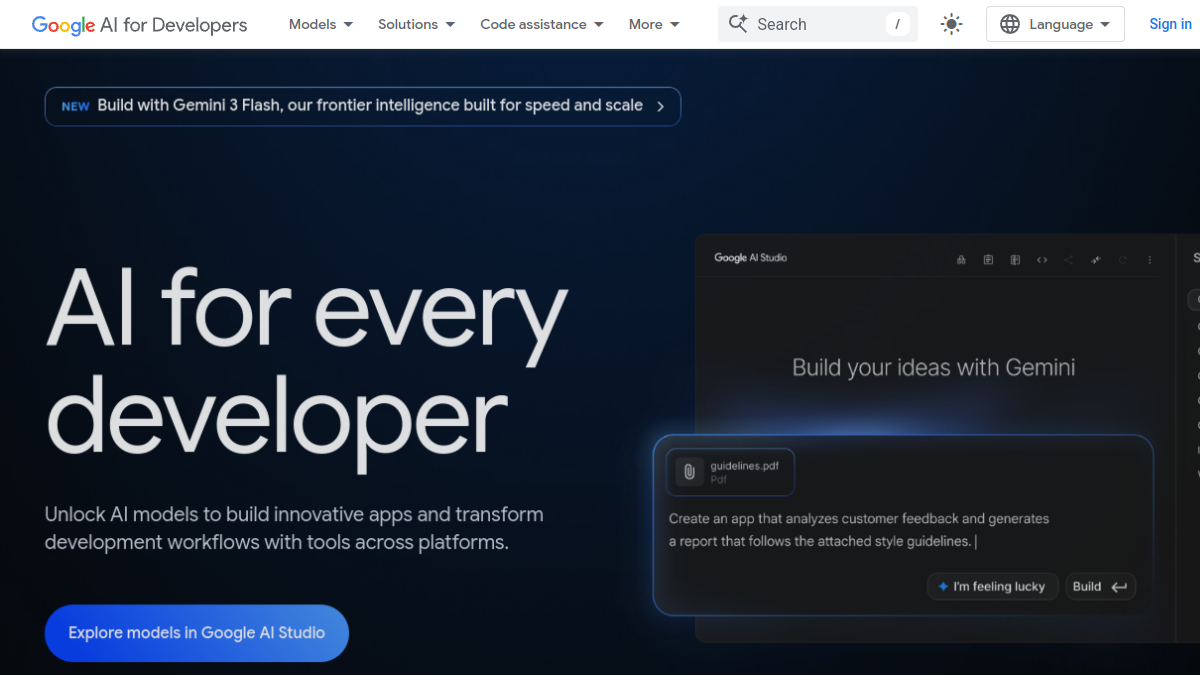This screenshot has height=675, width=1200.
Task: Click the "Build your ideas with Gemini" text
Action: click(934, 367)
